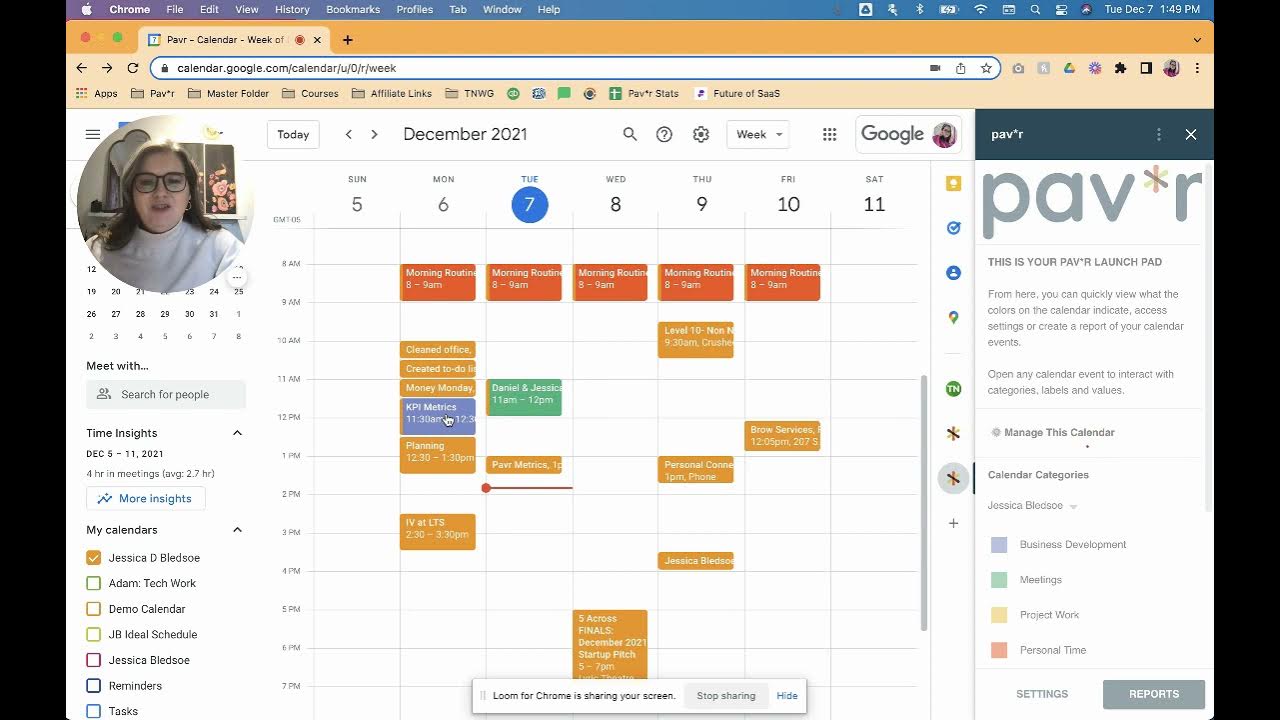The image size is (1280, 720).
Task: Enable the Reminders calendar checkbox
Action: coord(93,686)
